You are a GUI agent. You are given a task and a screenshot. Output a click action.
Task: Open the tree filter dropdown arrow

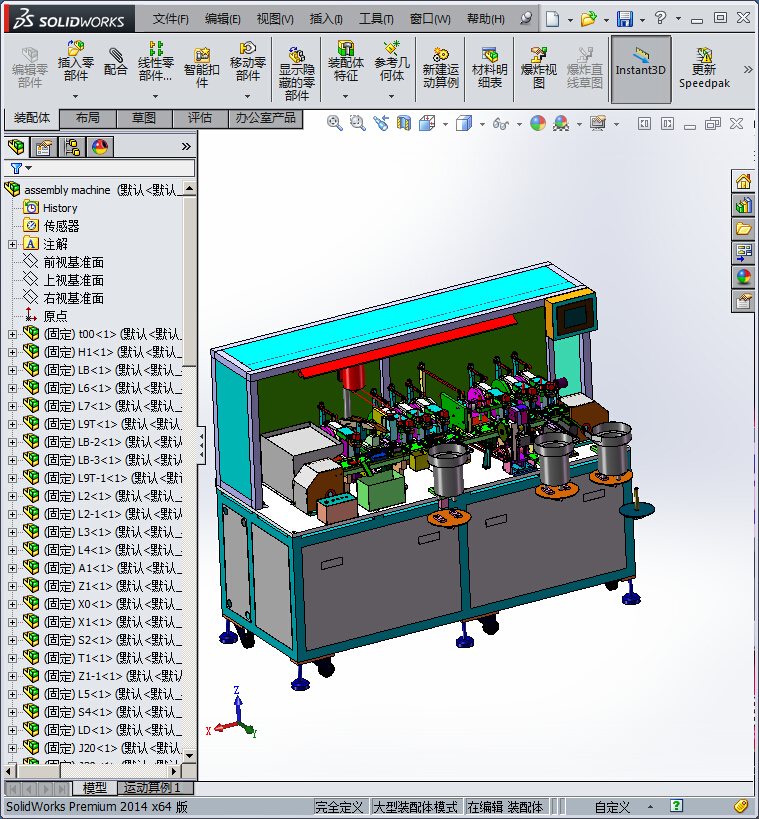pyautogui.click(x=29, y=168)
